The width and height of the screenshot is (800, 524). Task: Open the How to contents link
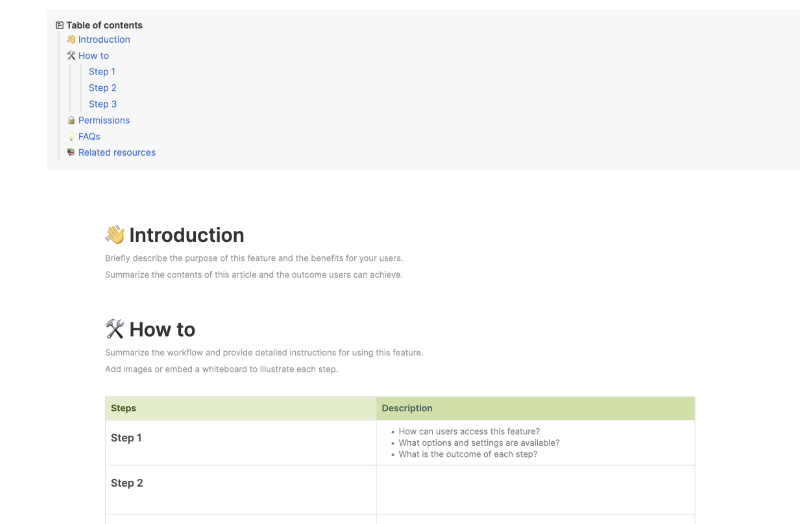click(x=93, y=56)
